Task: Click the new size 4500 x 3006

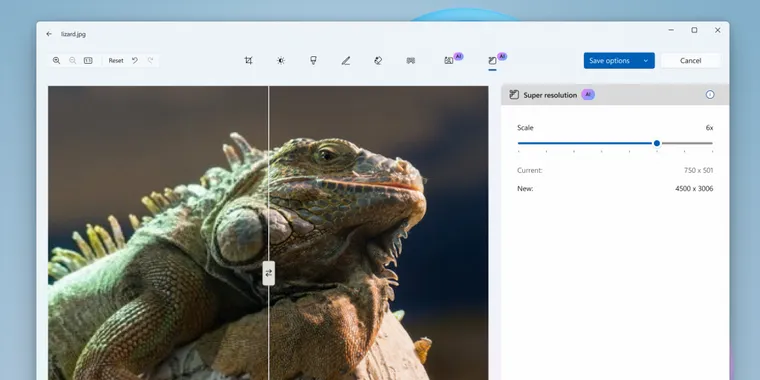Action: 694,189
